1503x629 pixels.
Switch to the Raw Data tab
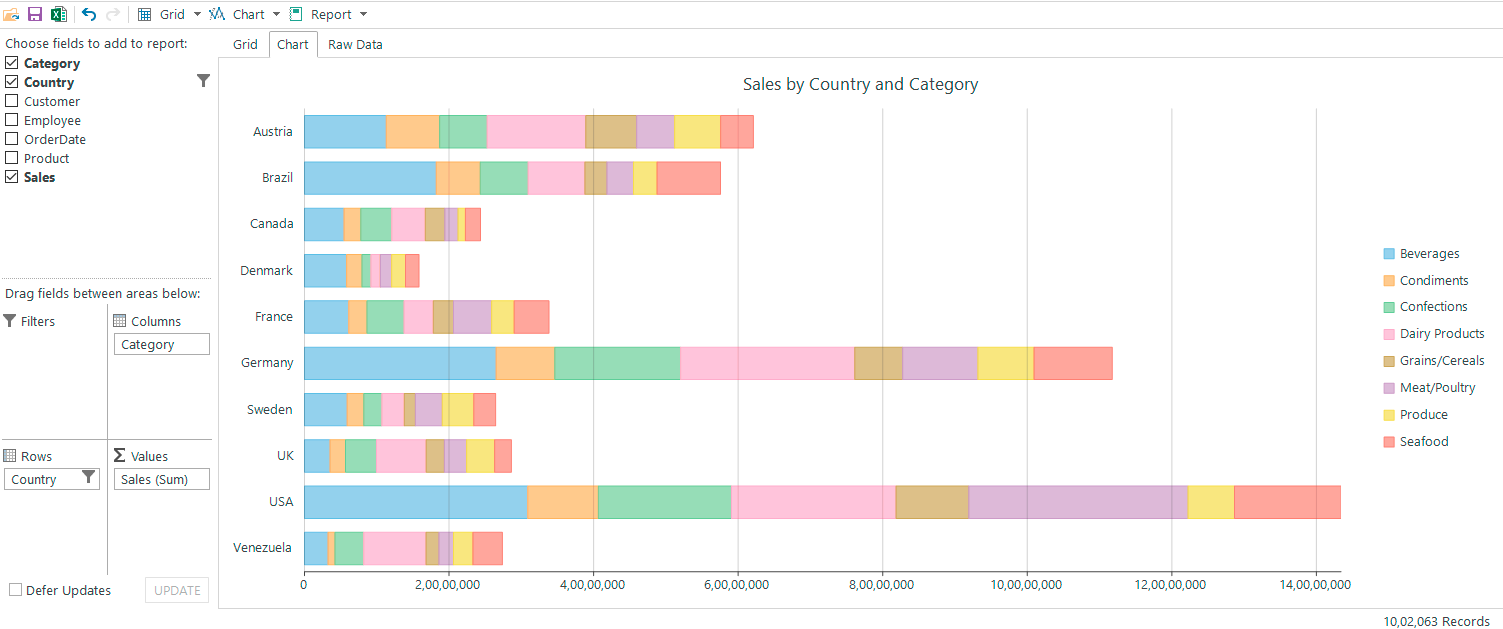(355, 44)
